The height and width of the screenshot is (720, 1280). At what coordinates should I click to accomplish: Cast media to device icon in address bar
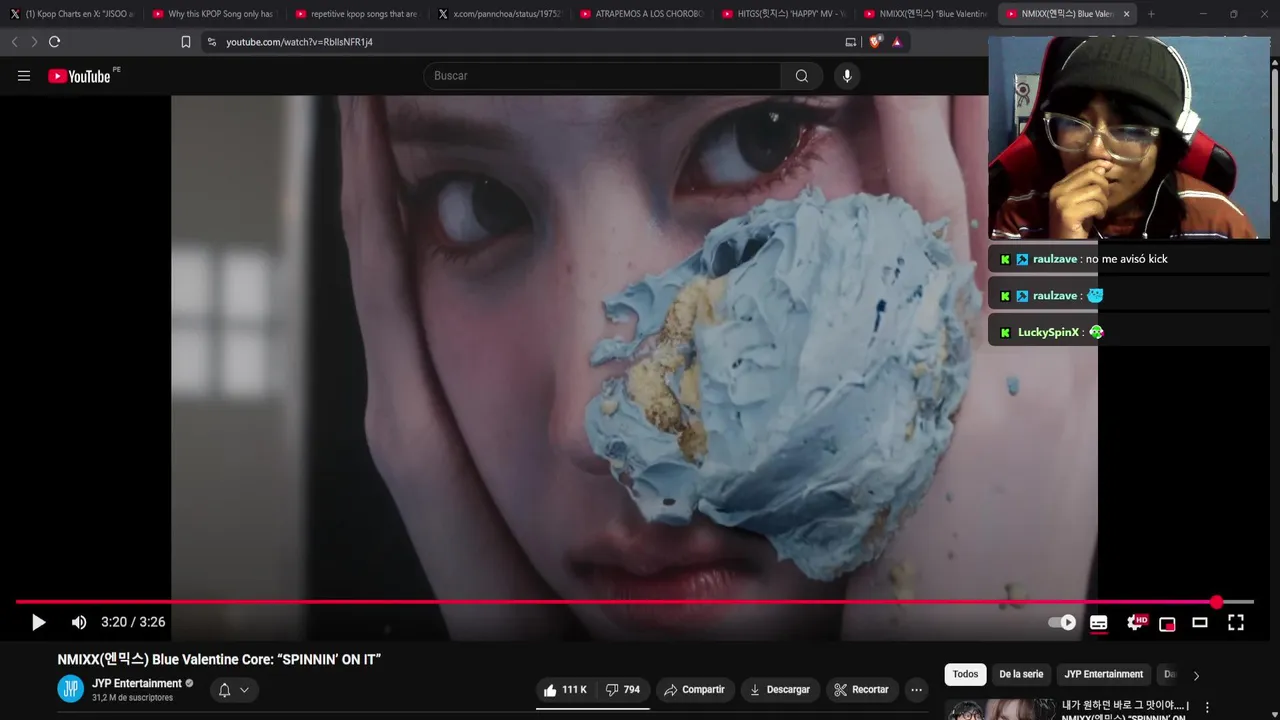click(x=851, y=42)
